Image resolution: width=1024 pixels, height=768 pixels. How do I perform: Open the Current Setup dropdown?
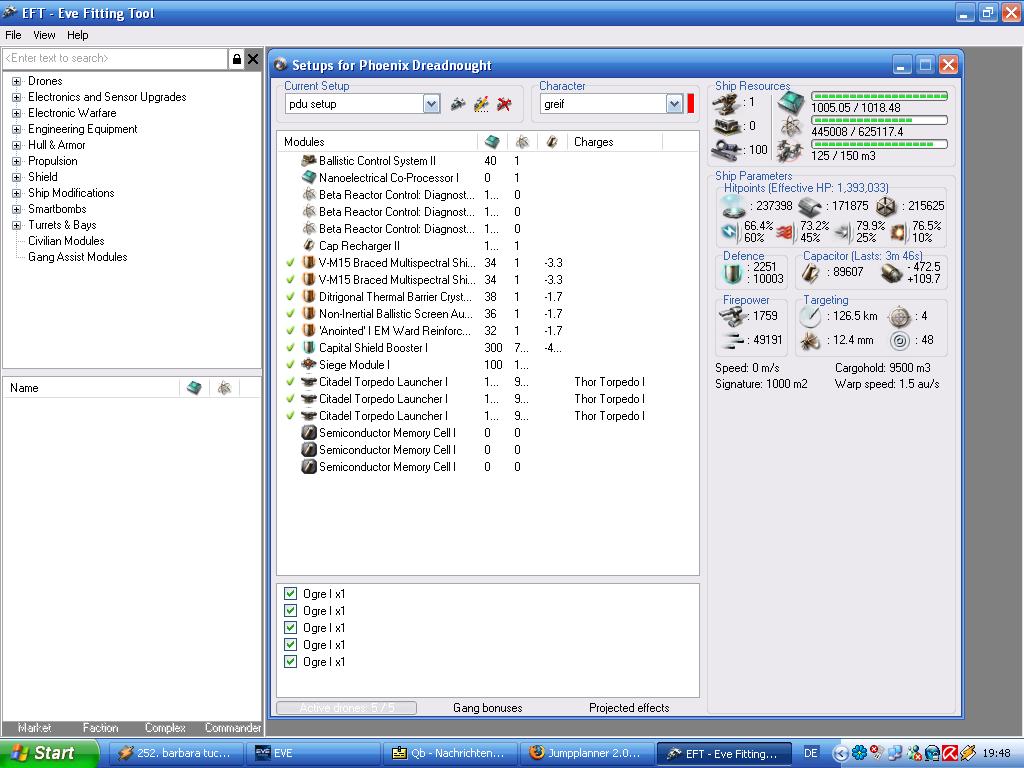pos(431,104)
